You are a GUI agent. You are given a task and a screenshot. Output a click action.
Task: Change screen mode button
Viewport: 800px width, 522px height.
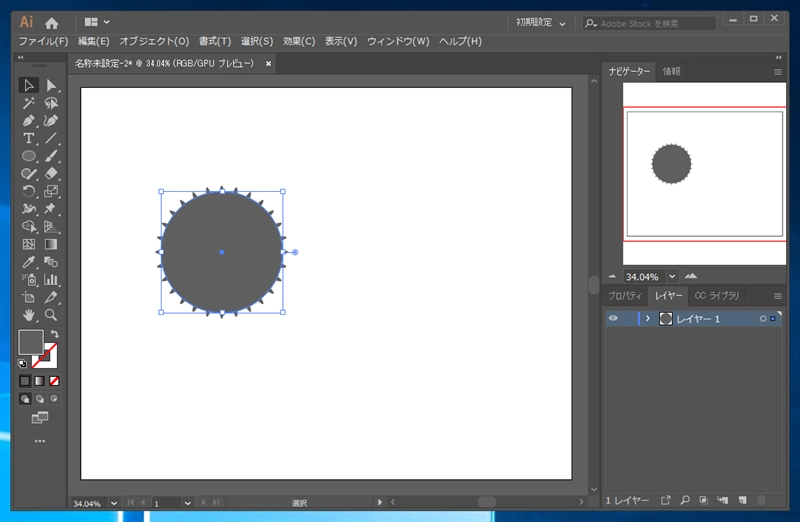click(x=40, y=418)
